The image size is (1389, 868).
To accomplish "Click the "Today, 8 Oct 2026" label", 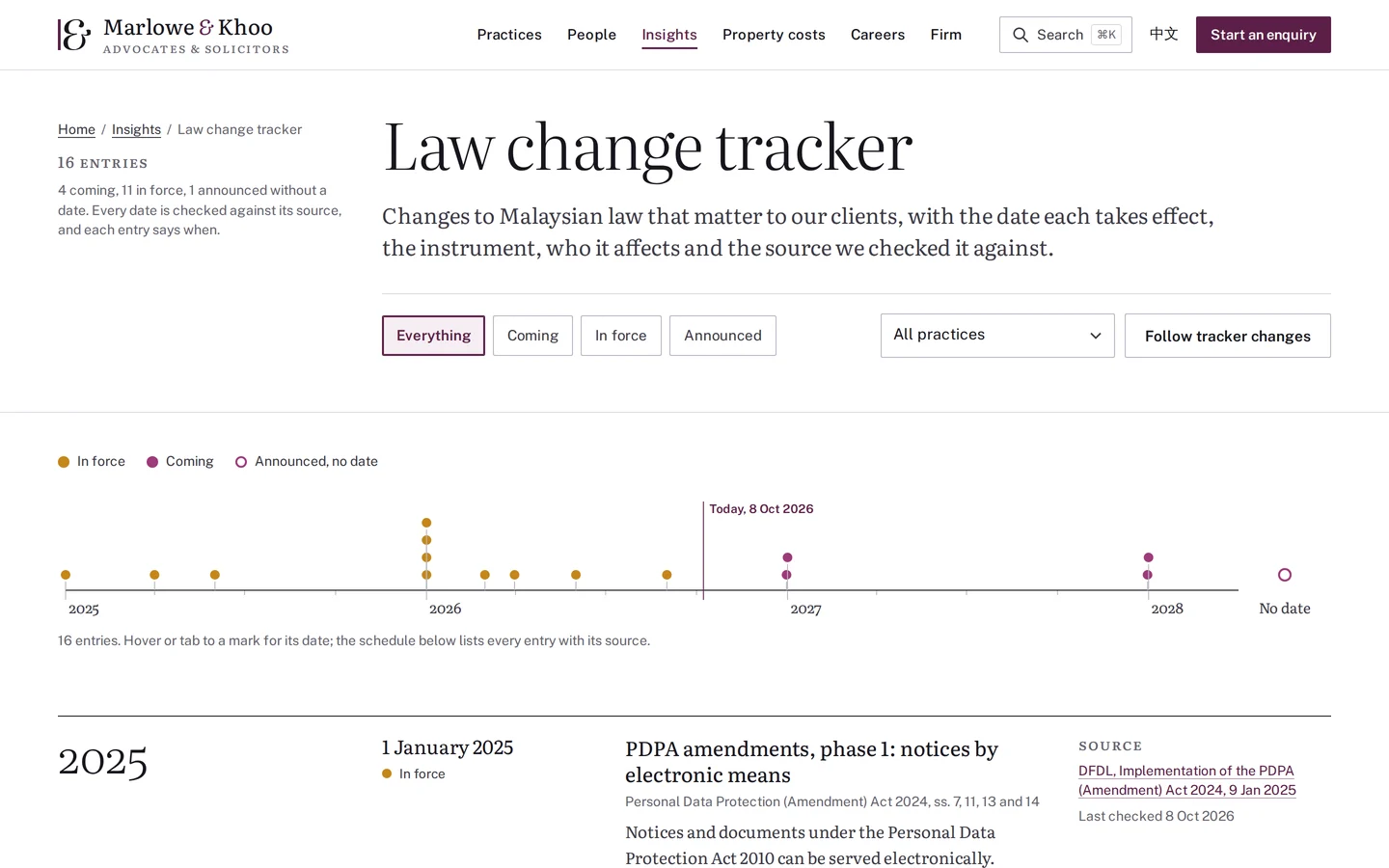I will [761, 509].
